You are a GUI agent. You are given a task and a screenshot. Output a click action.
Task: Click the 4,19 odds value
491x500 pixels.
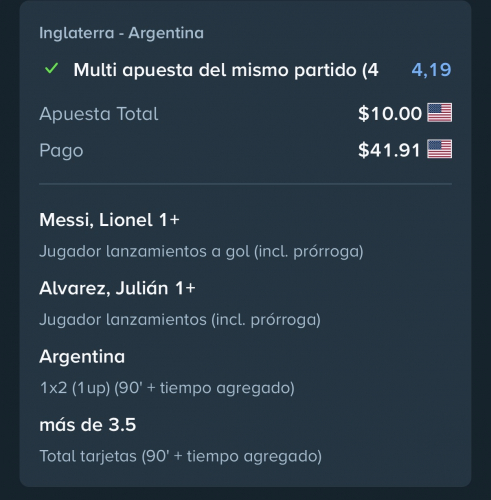[431, 70]
